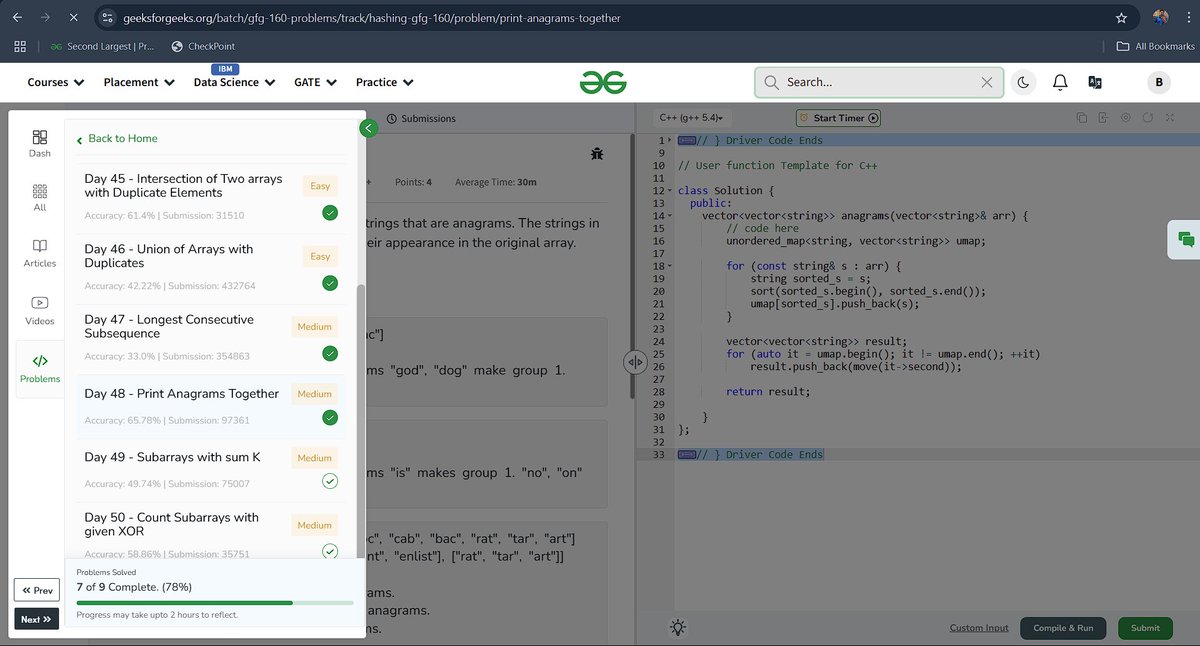1200x646 pixels.
Task: Open the language translate icon
Action: click(x=1095, y=82)
